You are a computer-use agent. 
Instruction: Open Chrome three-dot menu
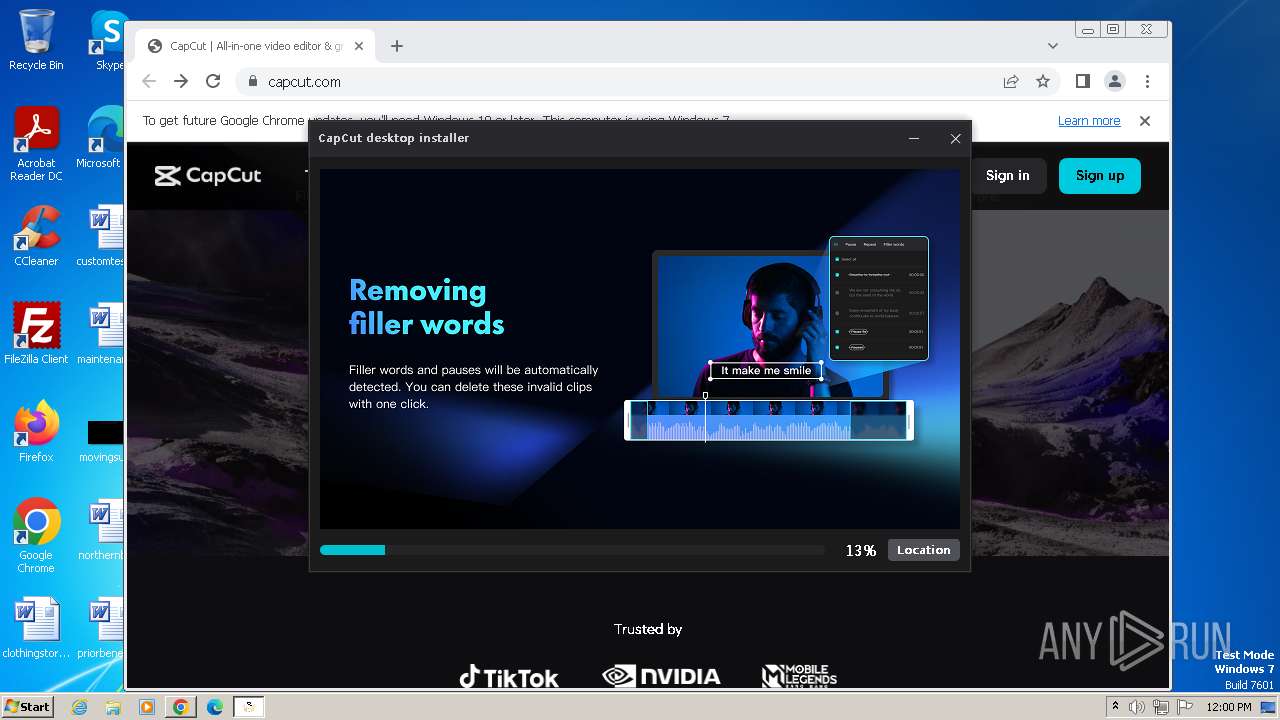pos(1147,82)
